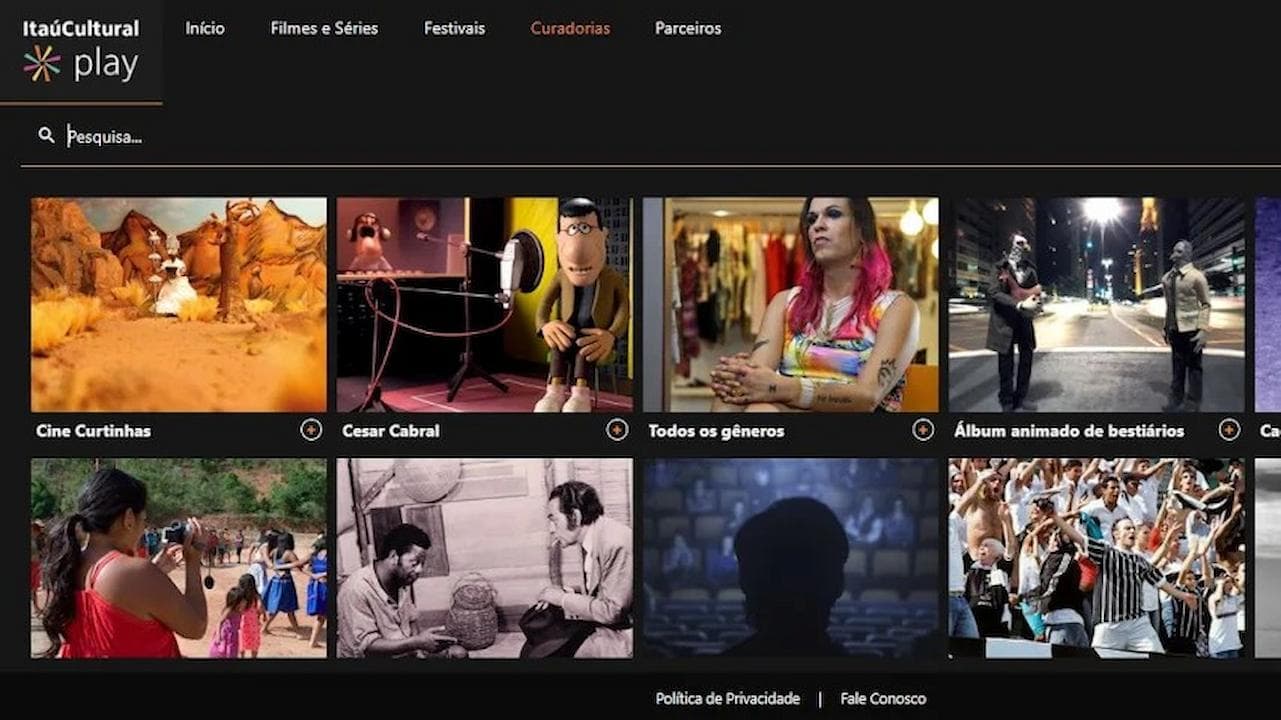Click the Fale Conosco link

click(x=883, y=699)
